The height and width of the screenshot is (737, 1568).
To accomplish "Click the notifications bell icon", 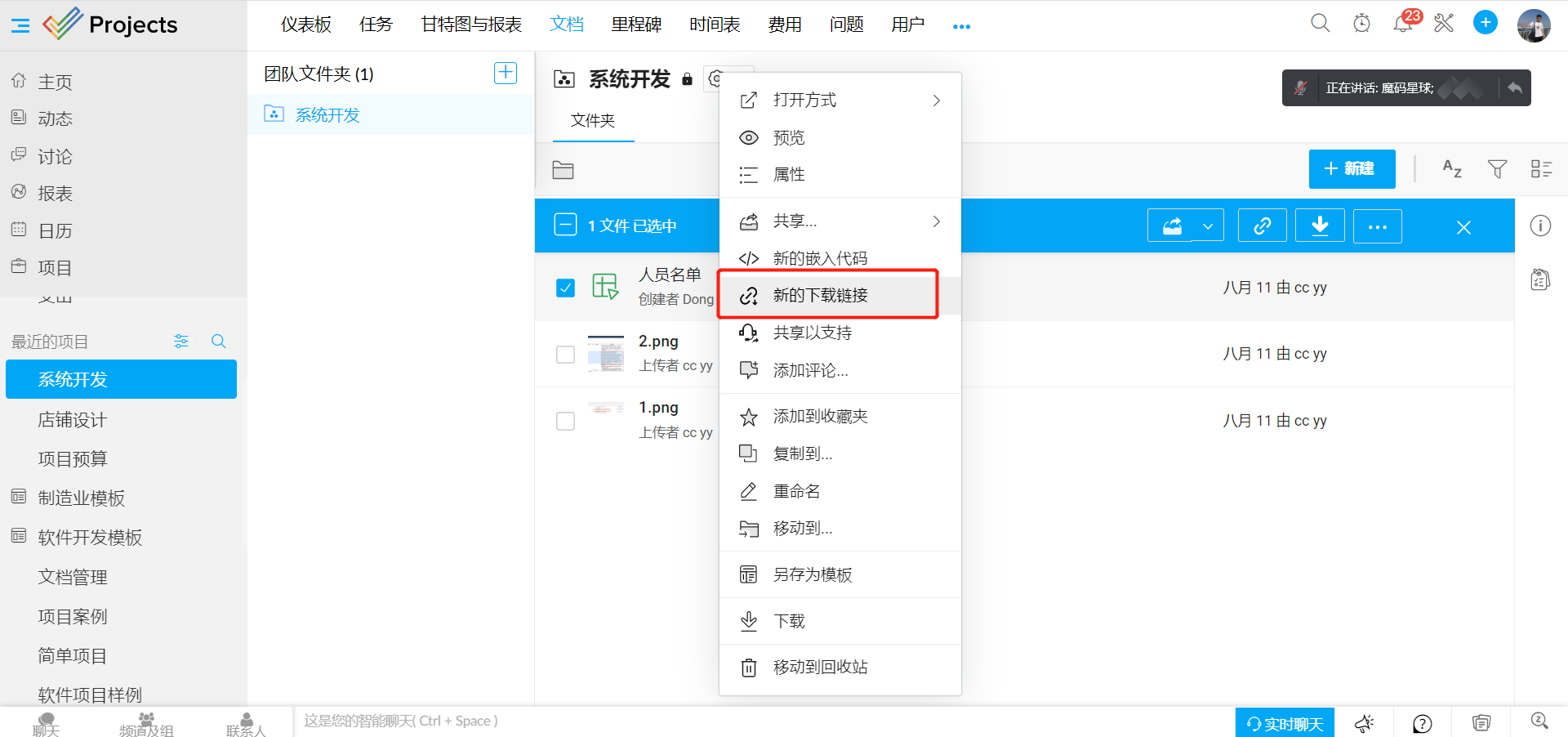I will (1403, 24).
